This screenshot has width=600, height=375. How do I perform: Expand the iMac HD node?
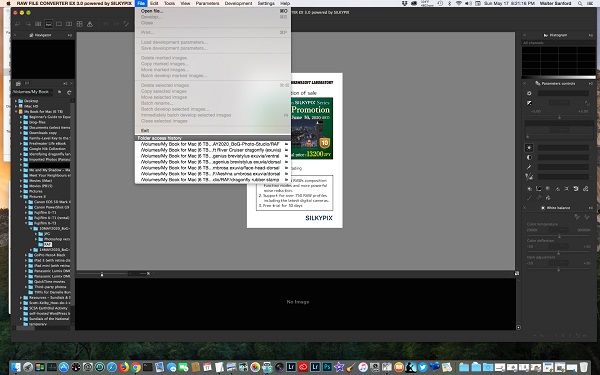16,106
